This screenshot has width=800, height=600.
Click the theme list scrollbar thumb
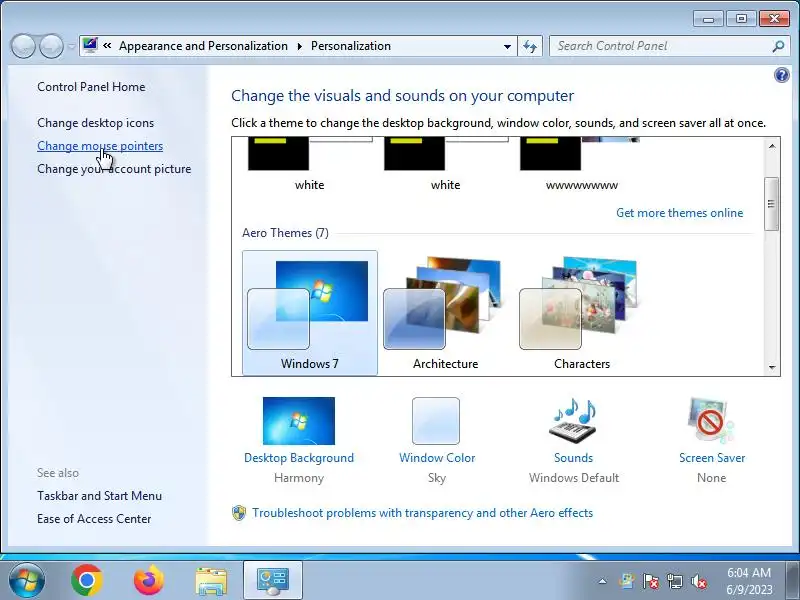pos(772,204)
